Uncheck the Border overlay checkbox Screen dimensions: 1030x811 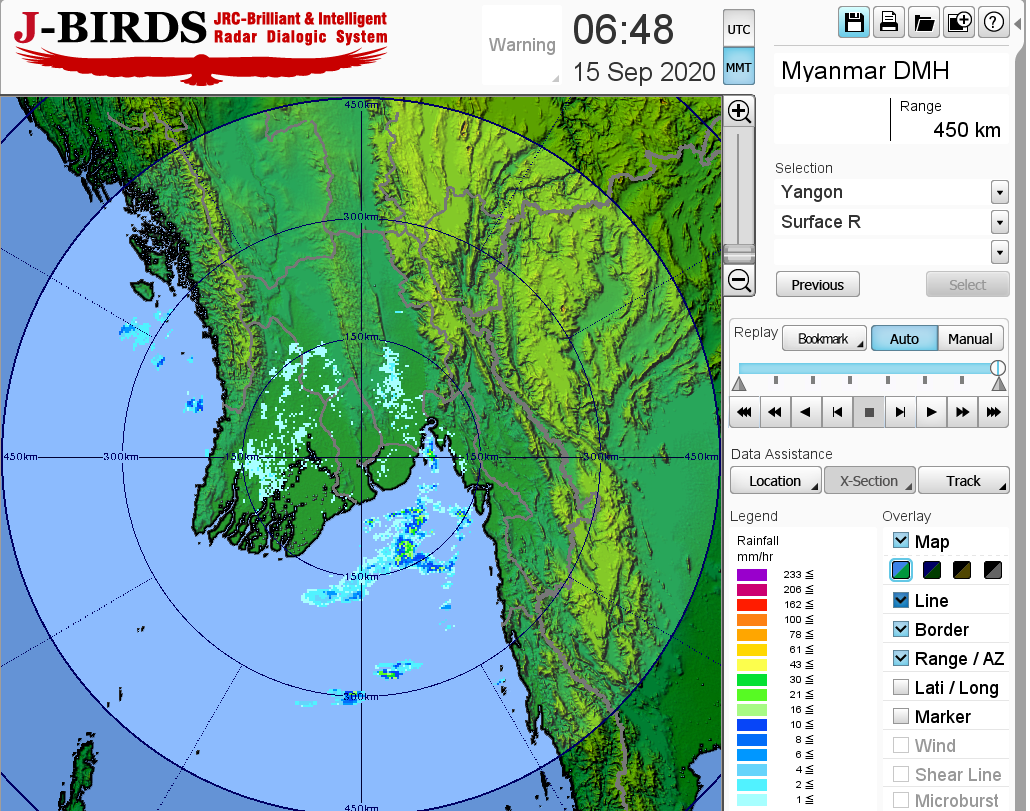901,630
